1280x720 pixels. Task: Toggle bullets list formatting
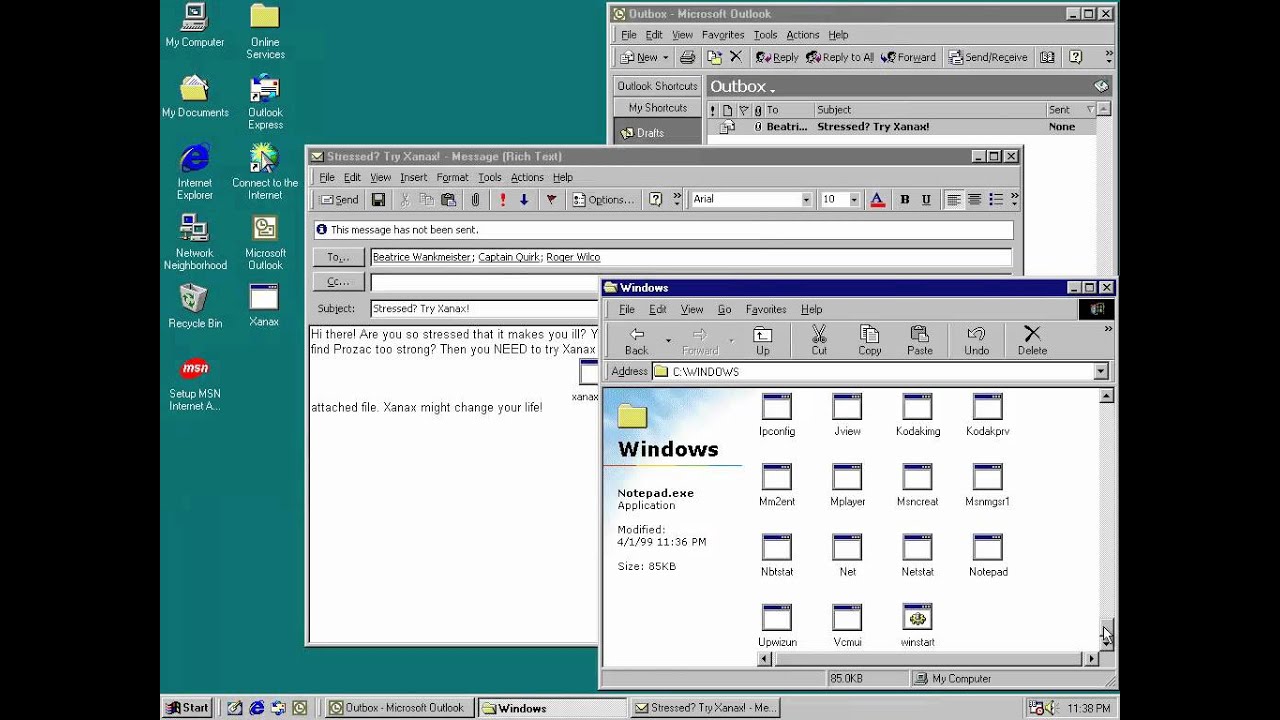click(996, 200)
